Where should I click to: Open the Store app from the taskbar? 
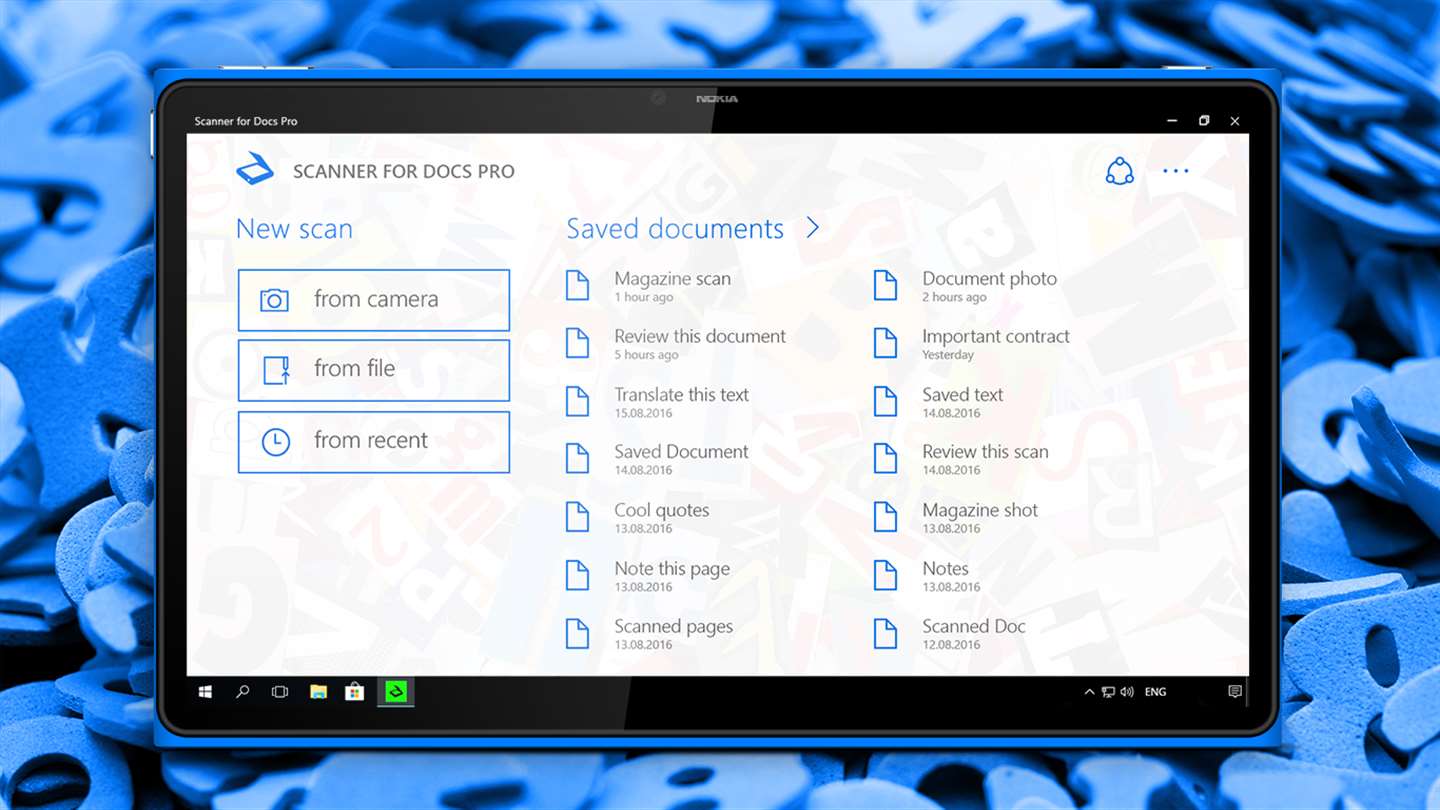(355, 692)
